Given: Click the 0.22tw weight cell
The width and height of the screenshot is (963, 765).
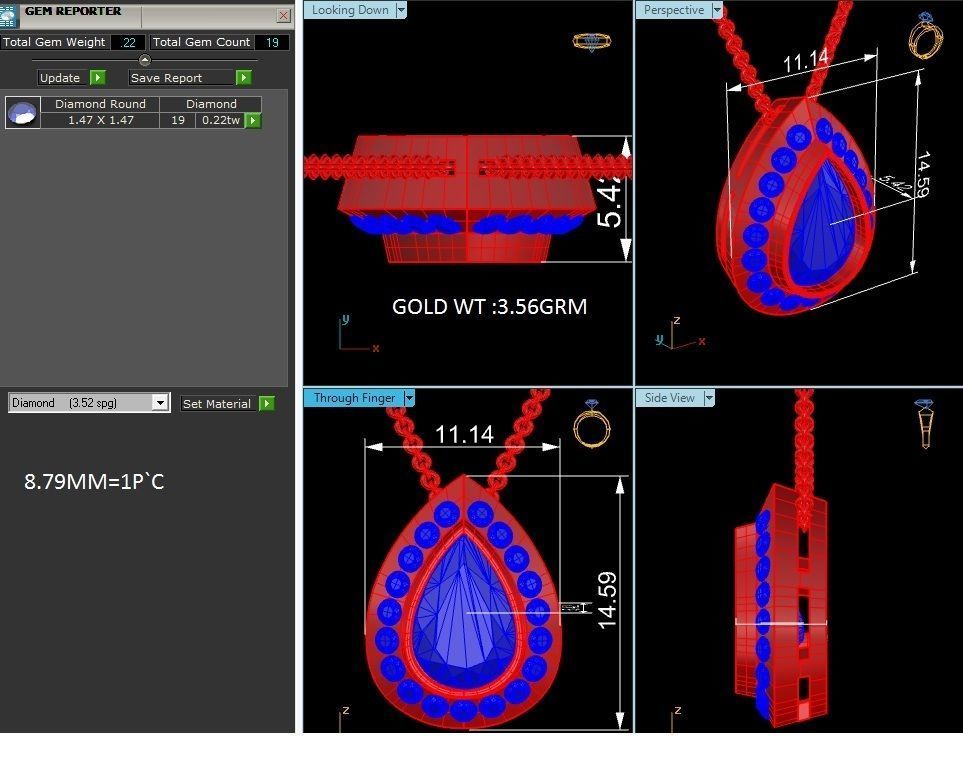Looking at the screenshot, I should coord(221,120).
